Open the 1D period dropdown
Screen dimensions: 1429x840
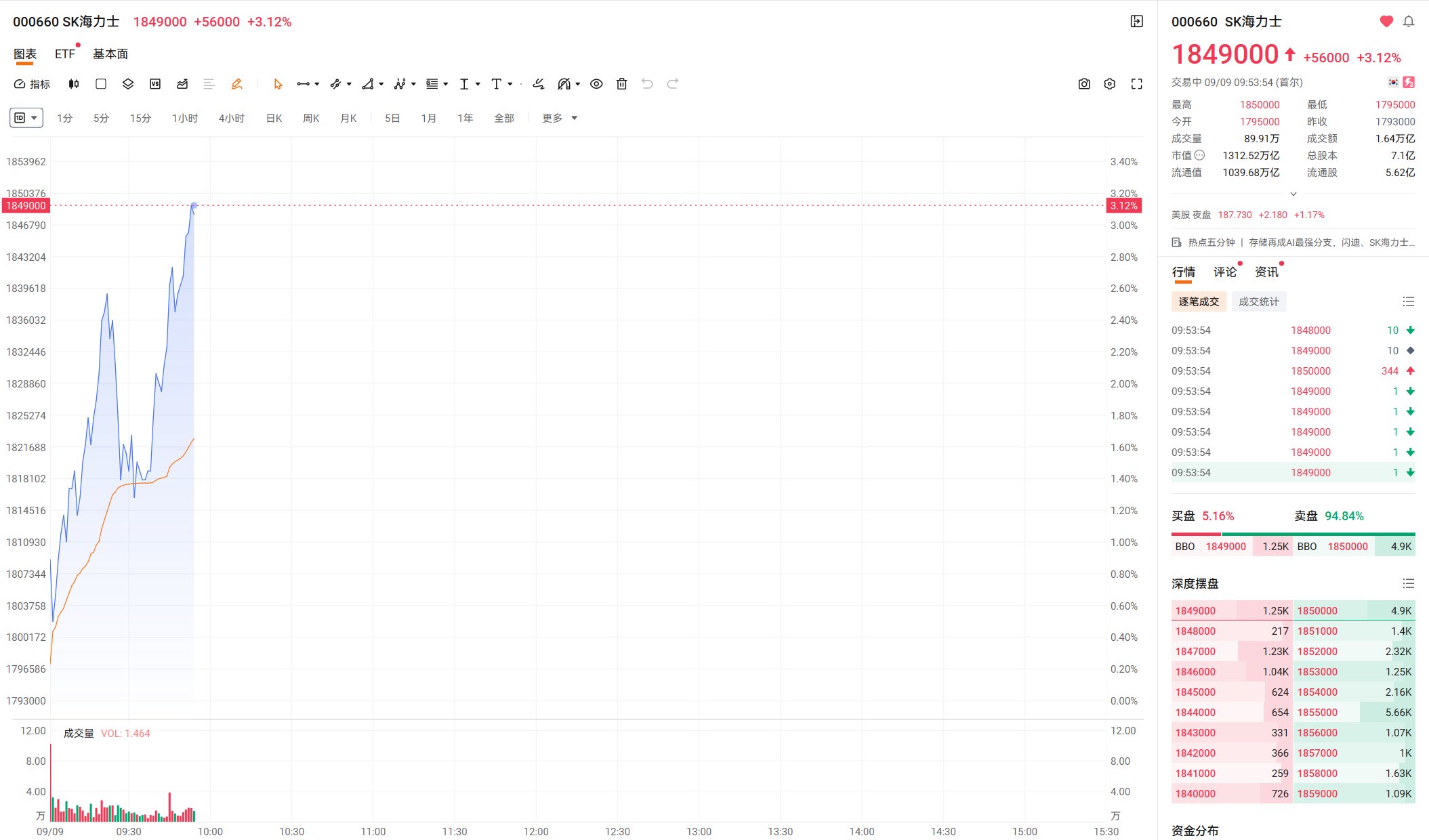pyautogui.click(x=26, y=118)
